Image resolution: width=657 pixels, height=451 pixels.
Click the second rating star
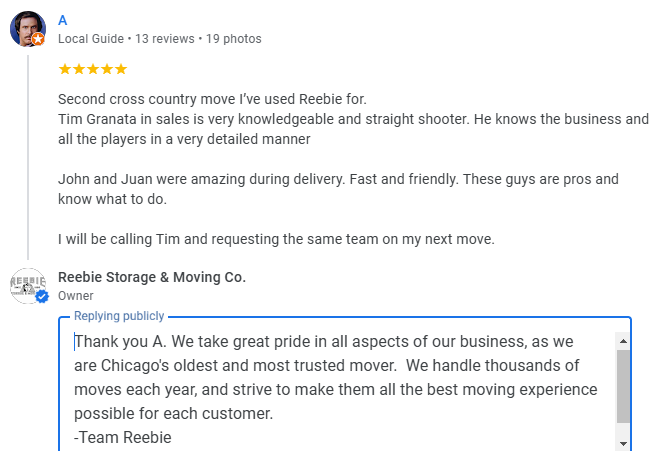[x=79, y=69]
